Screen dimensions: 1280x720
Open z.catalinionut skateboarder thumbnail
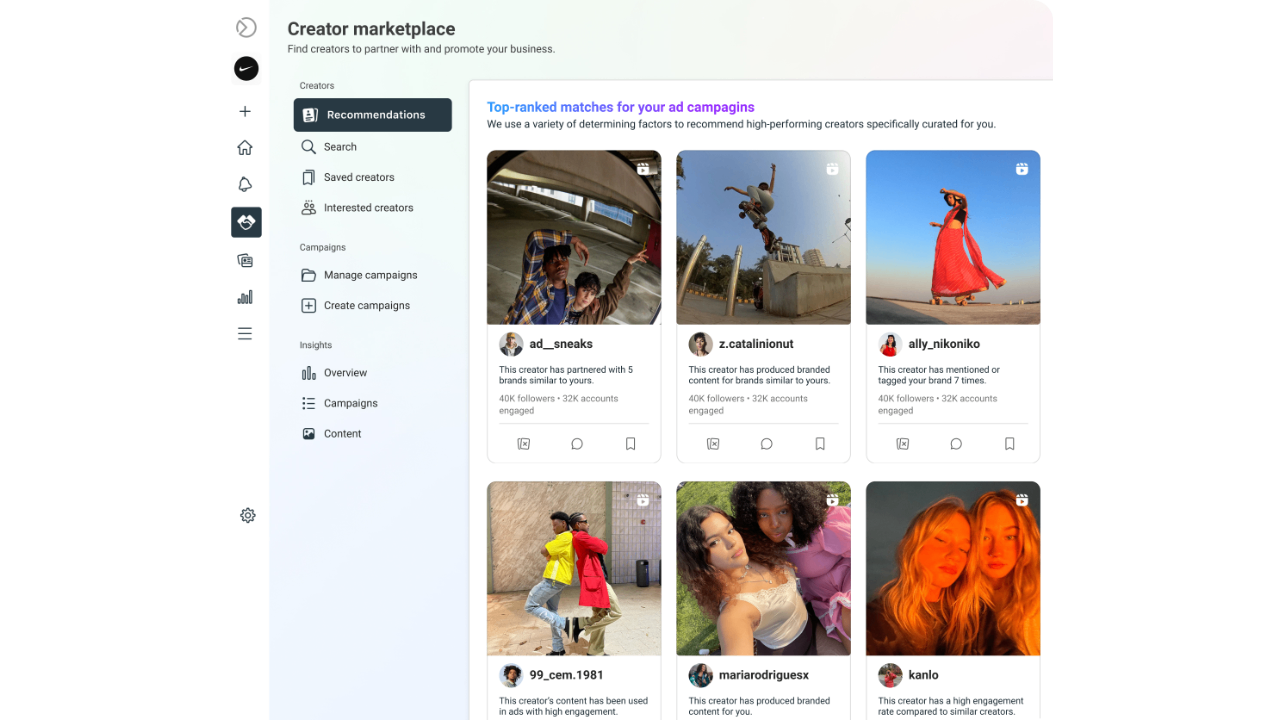pyautogui.click(x=763, y=237)
